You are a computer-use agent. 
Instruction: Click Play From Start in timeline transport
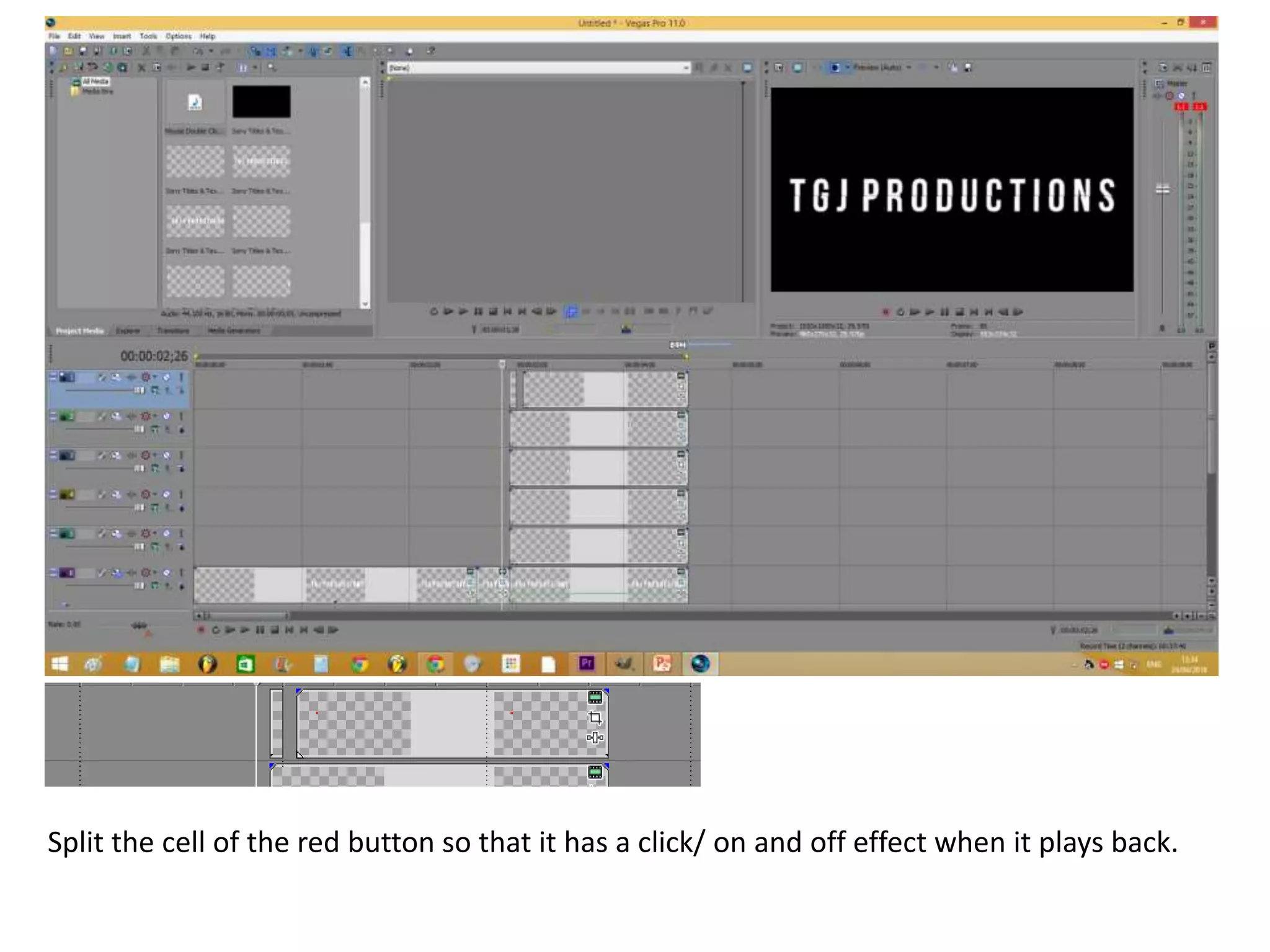229,630
